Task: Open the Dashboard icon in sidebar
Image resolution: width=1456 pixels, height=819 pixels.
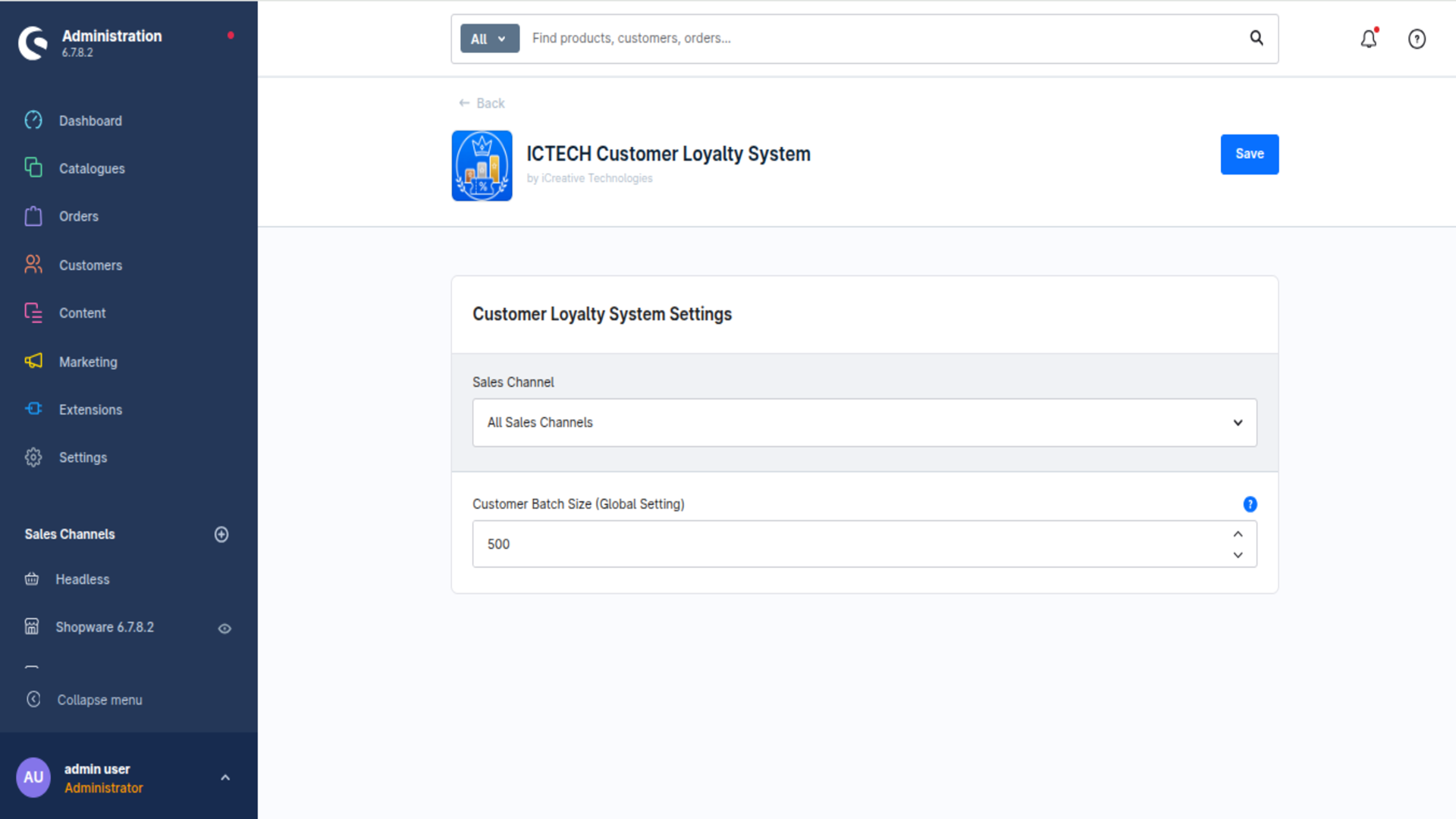Action: (x=33, y=120)
